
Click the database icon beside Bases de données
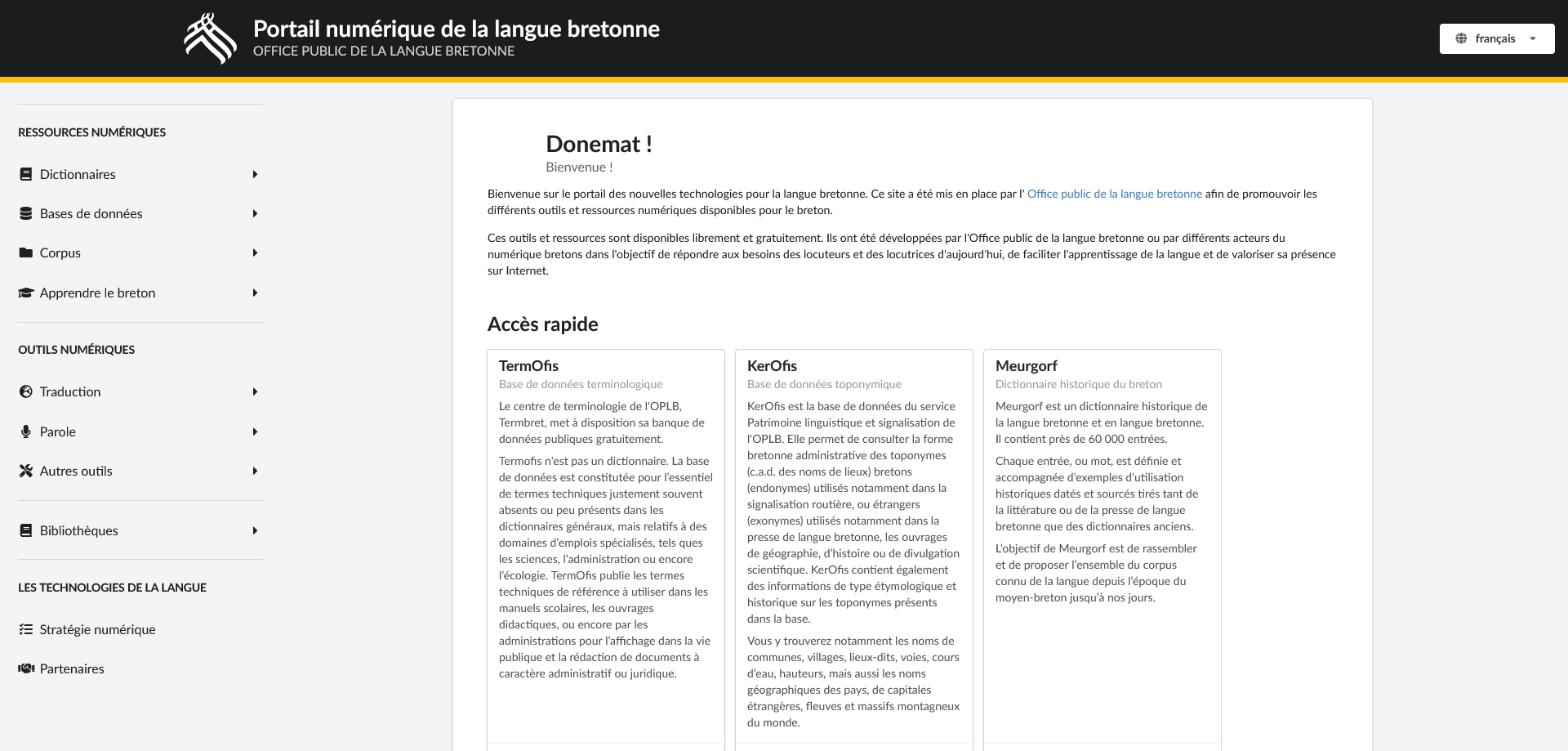tap(26, 213)
